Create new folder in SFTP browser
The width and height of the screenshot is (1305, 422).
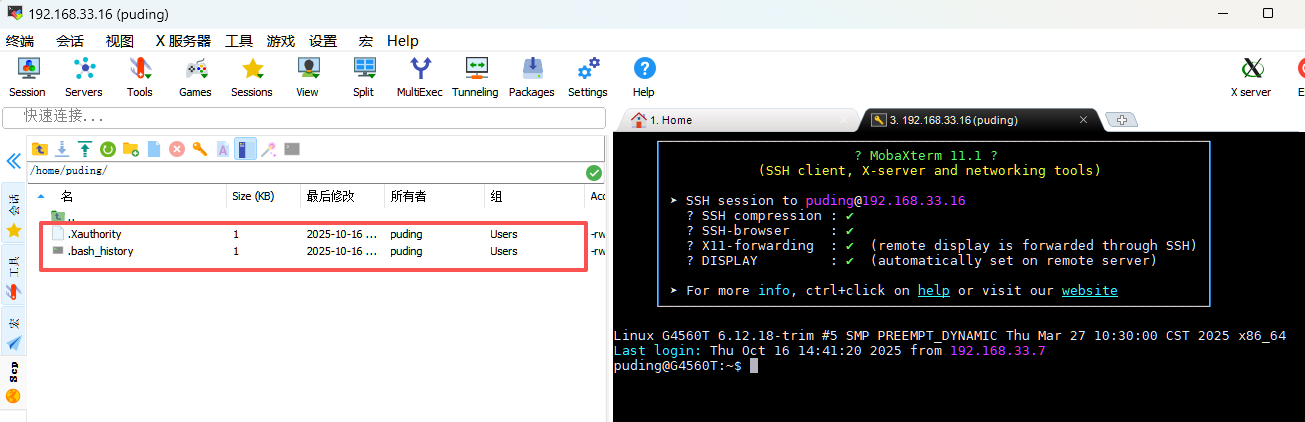tap(130, 149)
